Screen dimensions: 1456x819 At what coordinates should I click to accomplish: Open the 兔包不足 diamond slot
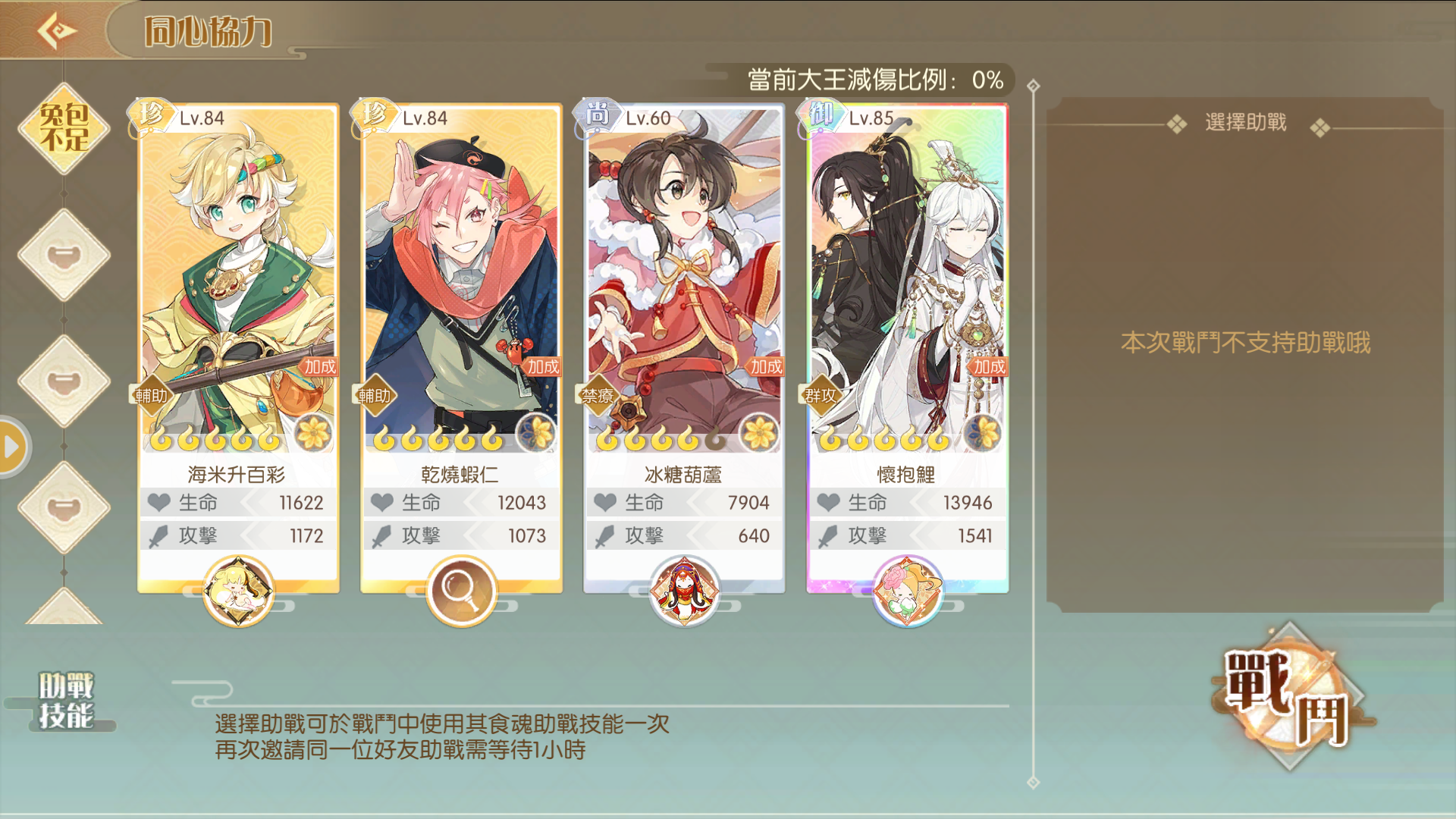(64, 128)
